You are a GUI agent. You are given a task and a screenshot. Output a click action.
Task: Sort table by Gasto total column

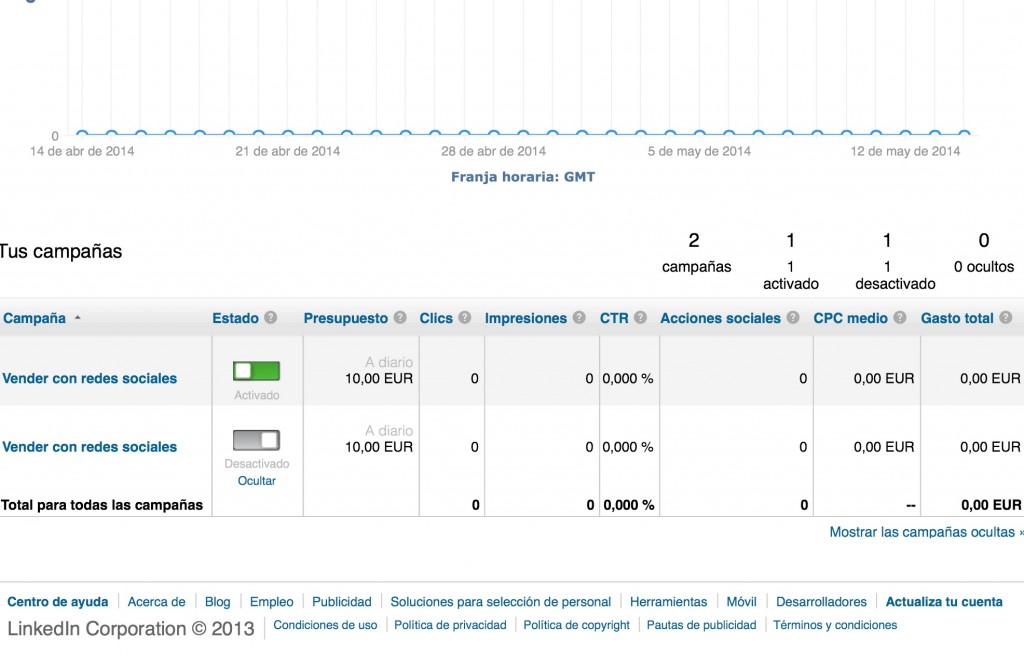pos(957,318)
